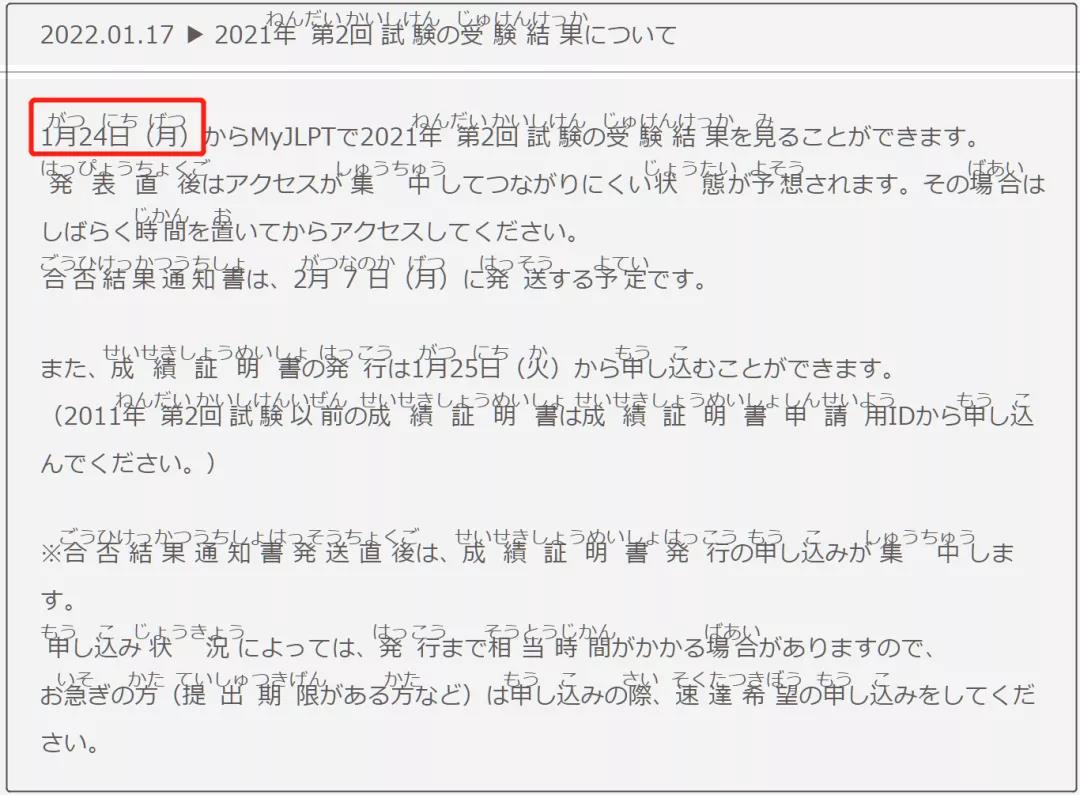This screenshot has height=795, width=1080.
Task: Click the ▶ triangle icon in the header
Action: tap(195, 34)
